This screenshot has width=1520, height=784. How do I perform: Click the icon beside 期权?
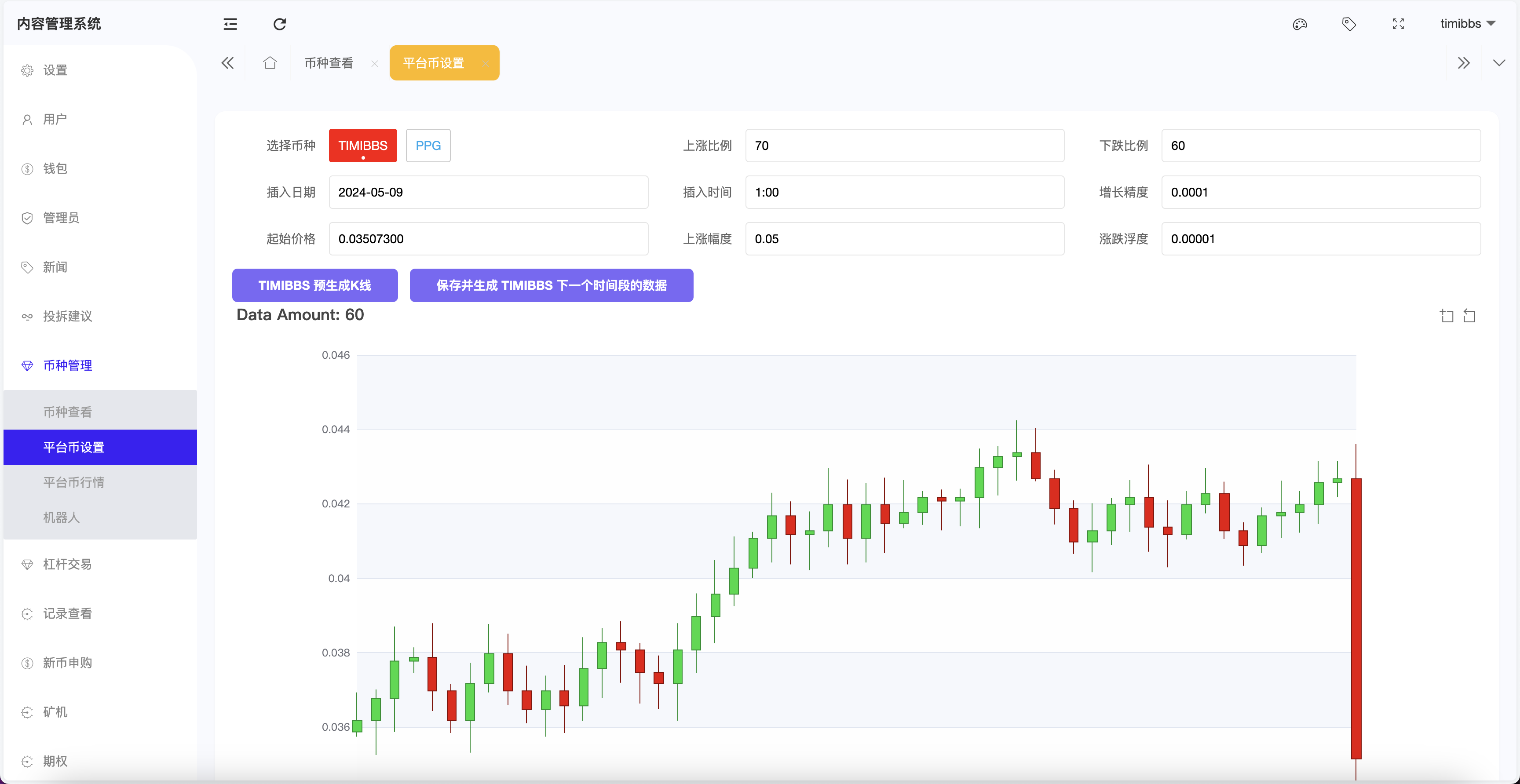(x=27, y=762)
